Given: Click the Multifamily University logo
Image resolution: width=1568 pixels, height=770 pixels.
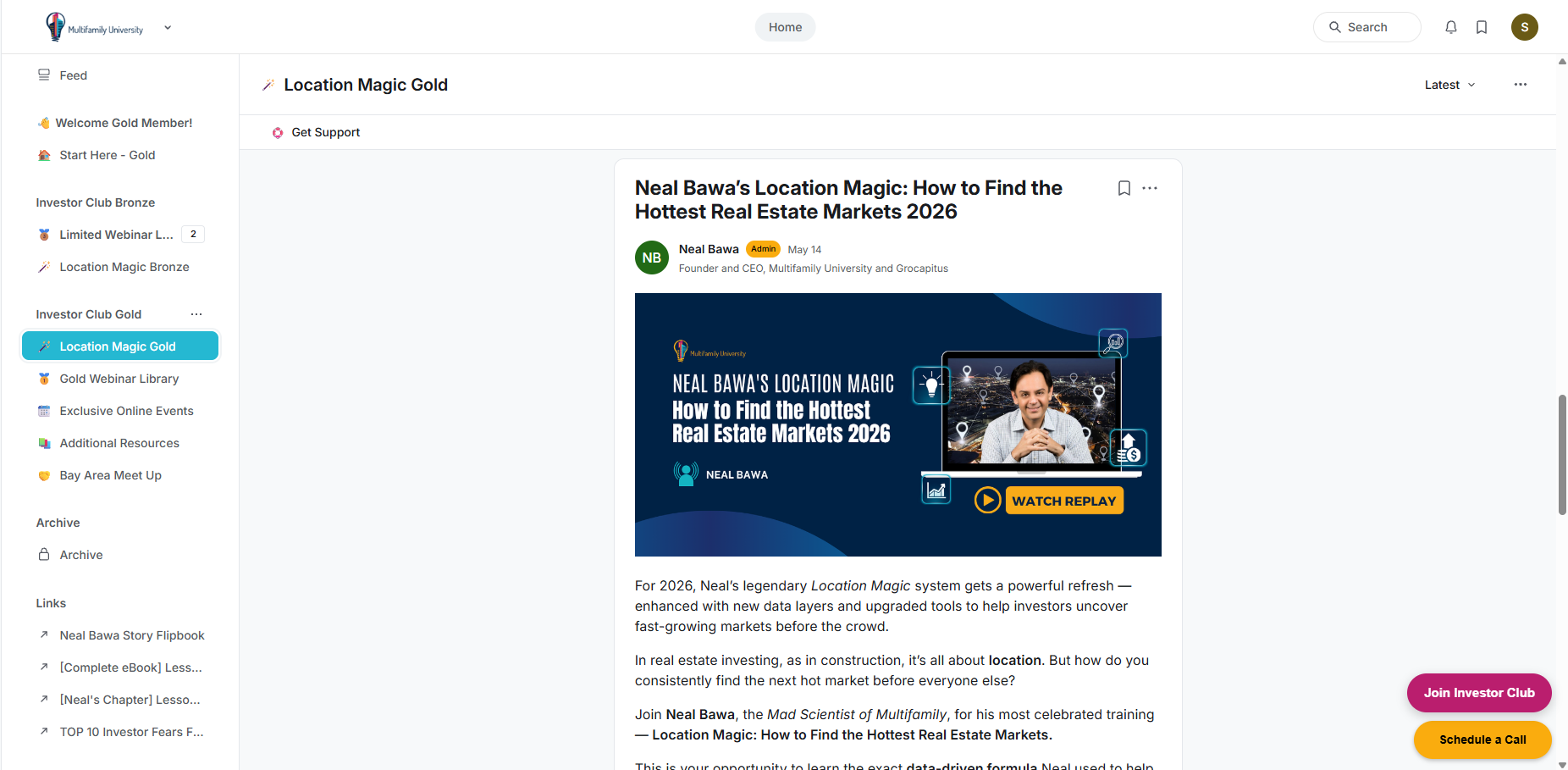Looking at the screenshot, I should pyautogui.click(x=96, y=27).
